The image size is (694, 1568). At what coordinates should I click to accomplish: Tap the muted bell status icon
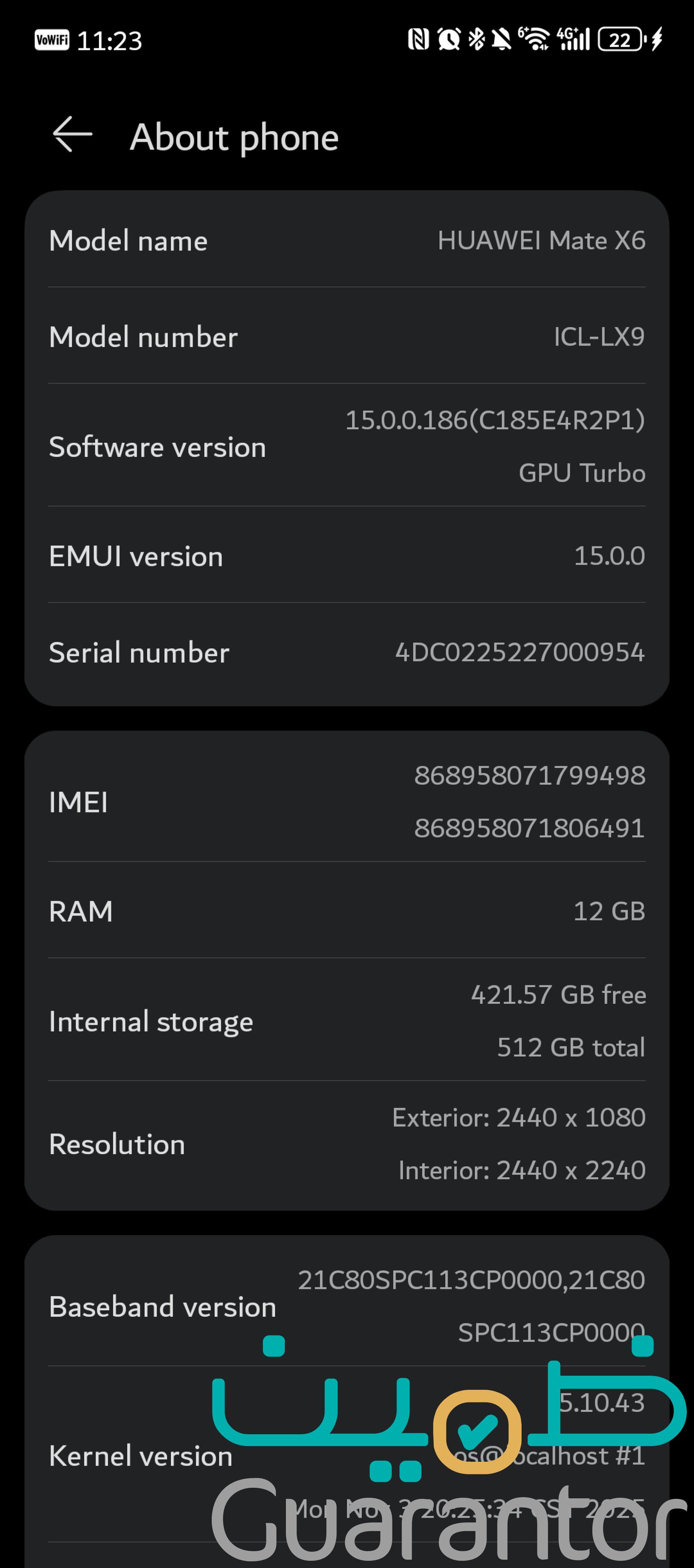tap(501, 40)
